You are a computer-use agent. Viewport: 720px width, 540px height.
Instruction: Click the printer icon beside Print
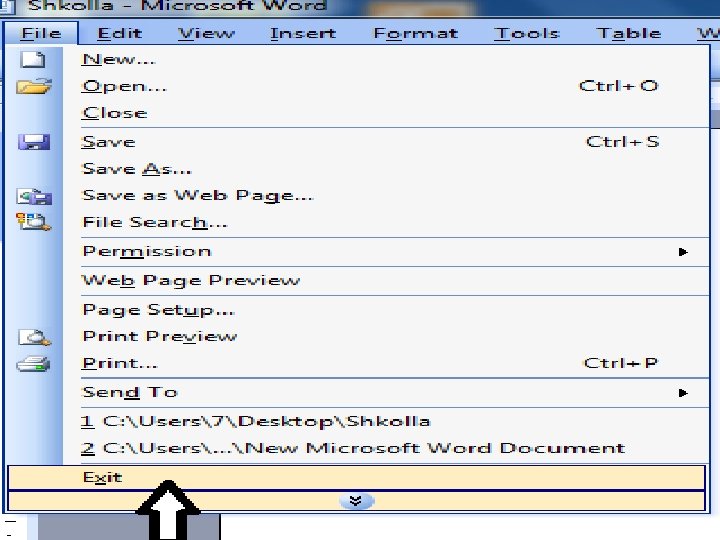33,364
